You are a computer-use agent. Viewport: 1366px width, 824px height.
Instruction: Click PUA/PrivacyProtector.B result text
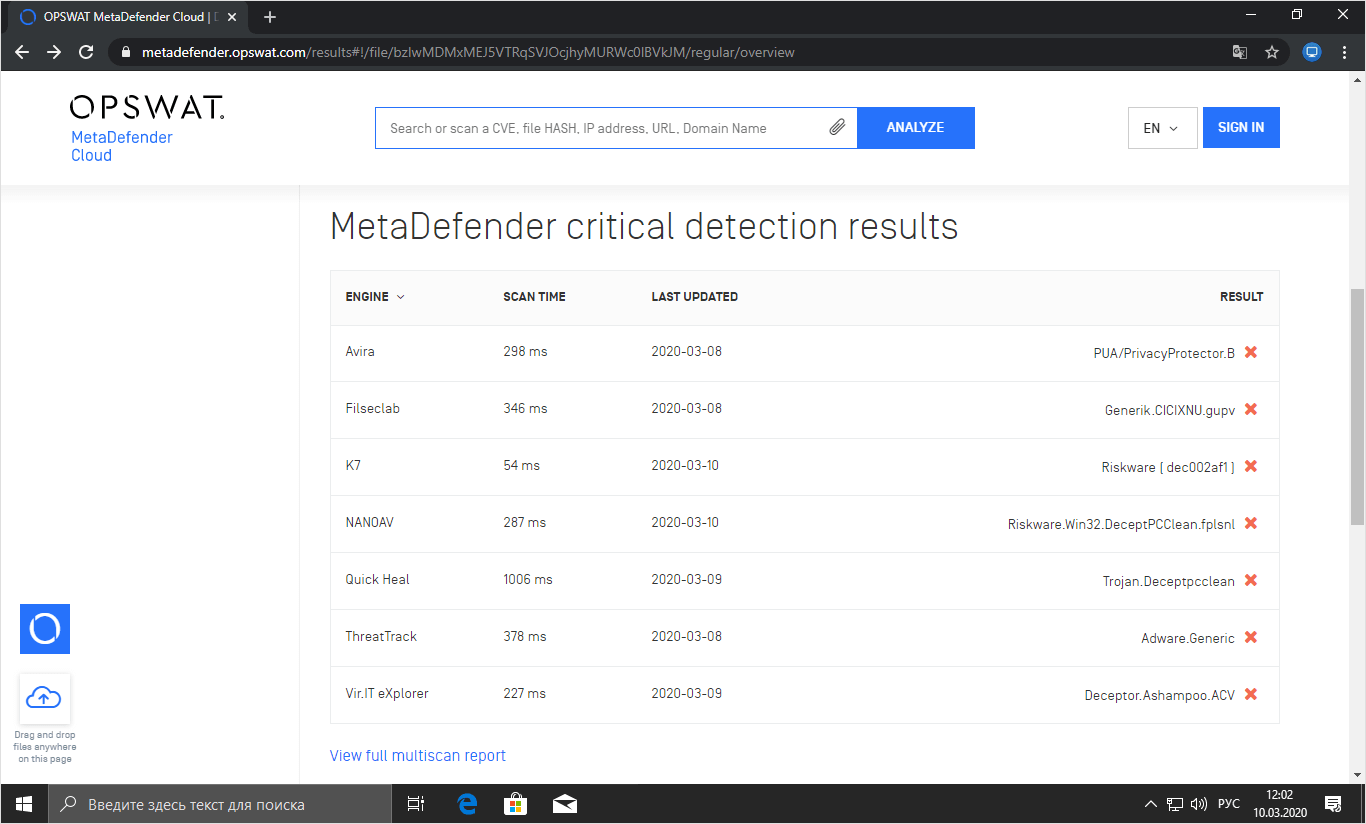tap(1164, 353)
